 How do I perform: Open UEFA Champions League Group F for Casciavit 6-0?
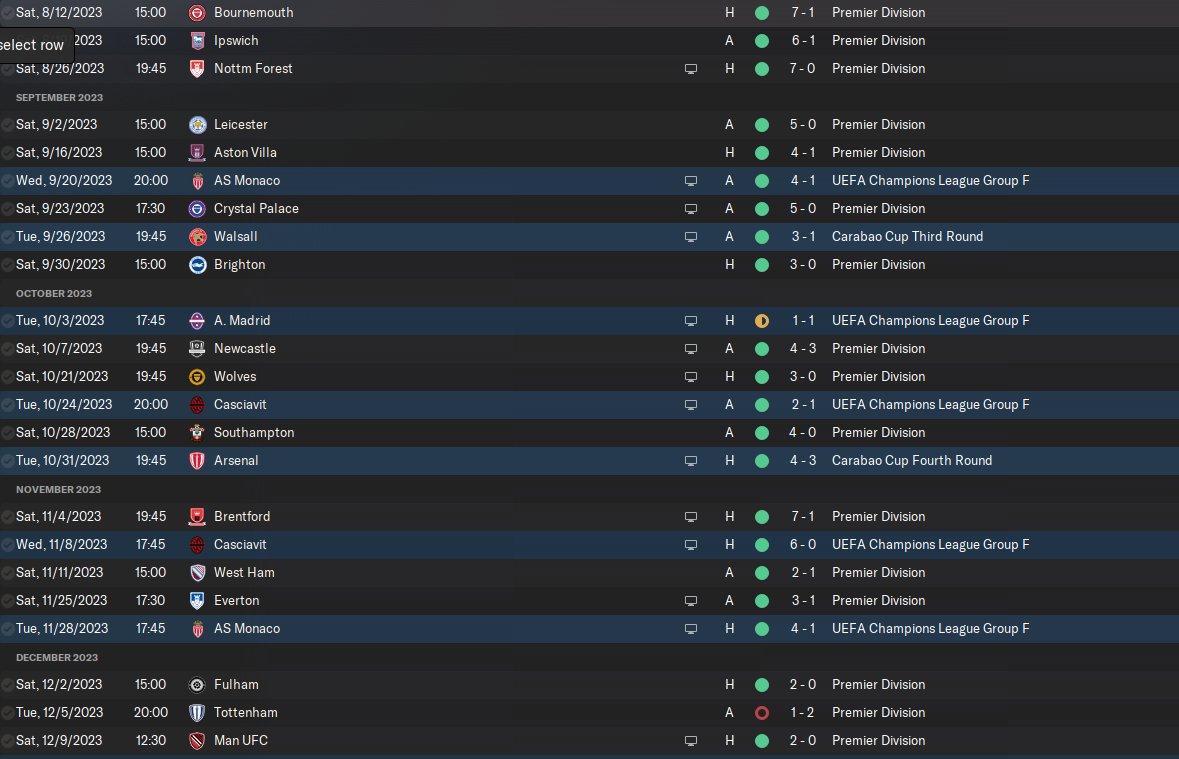(x=930, y=545)
